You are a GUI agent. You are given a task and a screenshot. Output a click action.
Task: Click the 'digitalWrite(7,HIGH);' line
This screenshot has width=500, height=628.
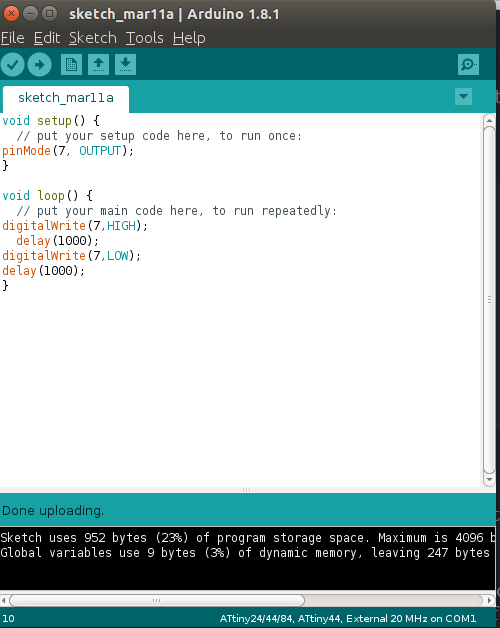pos(75,226)
